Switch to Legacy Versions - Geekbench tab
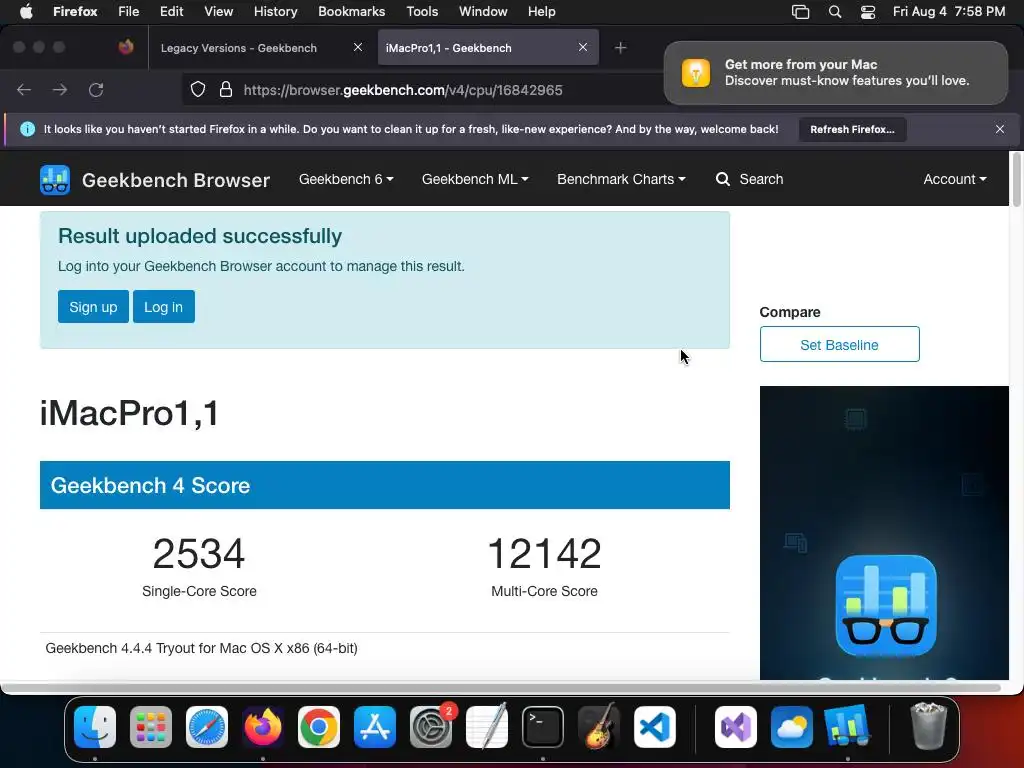The width and height of the screenshot is (1024, 768). [260, 48]
